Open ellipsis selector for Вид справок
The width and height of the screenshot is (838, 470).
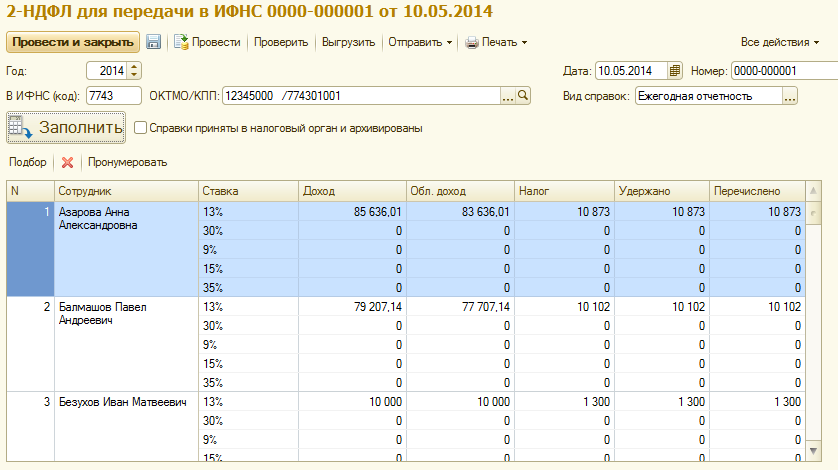tap(790, 96)
